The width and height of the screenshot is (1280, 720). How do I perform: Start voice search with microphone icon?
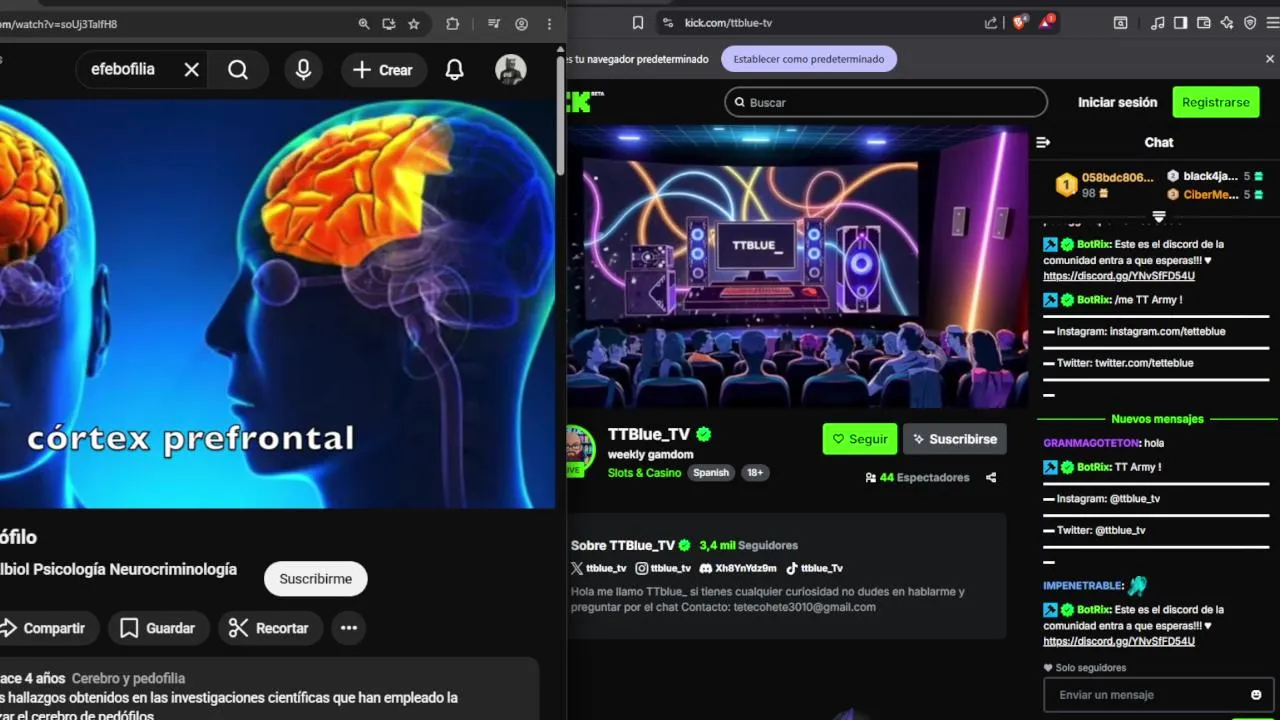coord(303,69)
